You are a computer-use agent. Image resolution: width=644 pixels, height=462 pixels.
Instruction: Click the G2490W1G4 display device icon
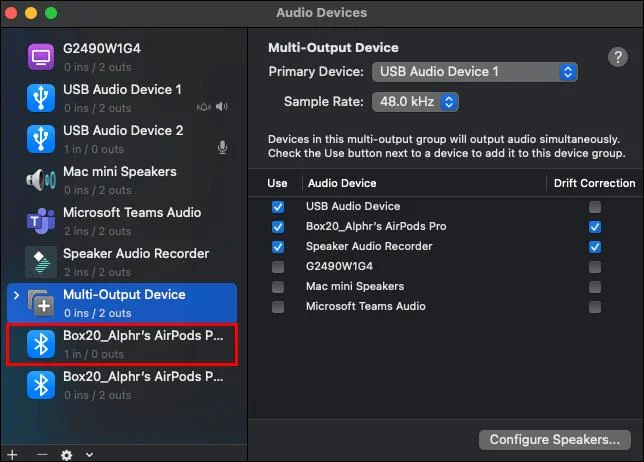click(41, 57)
